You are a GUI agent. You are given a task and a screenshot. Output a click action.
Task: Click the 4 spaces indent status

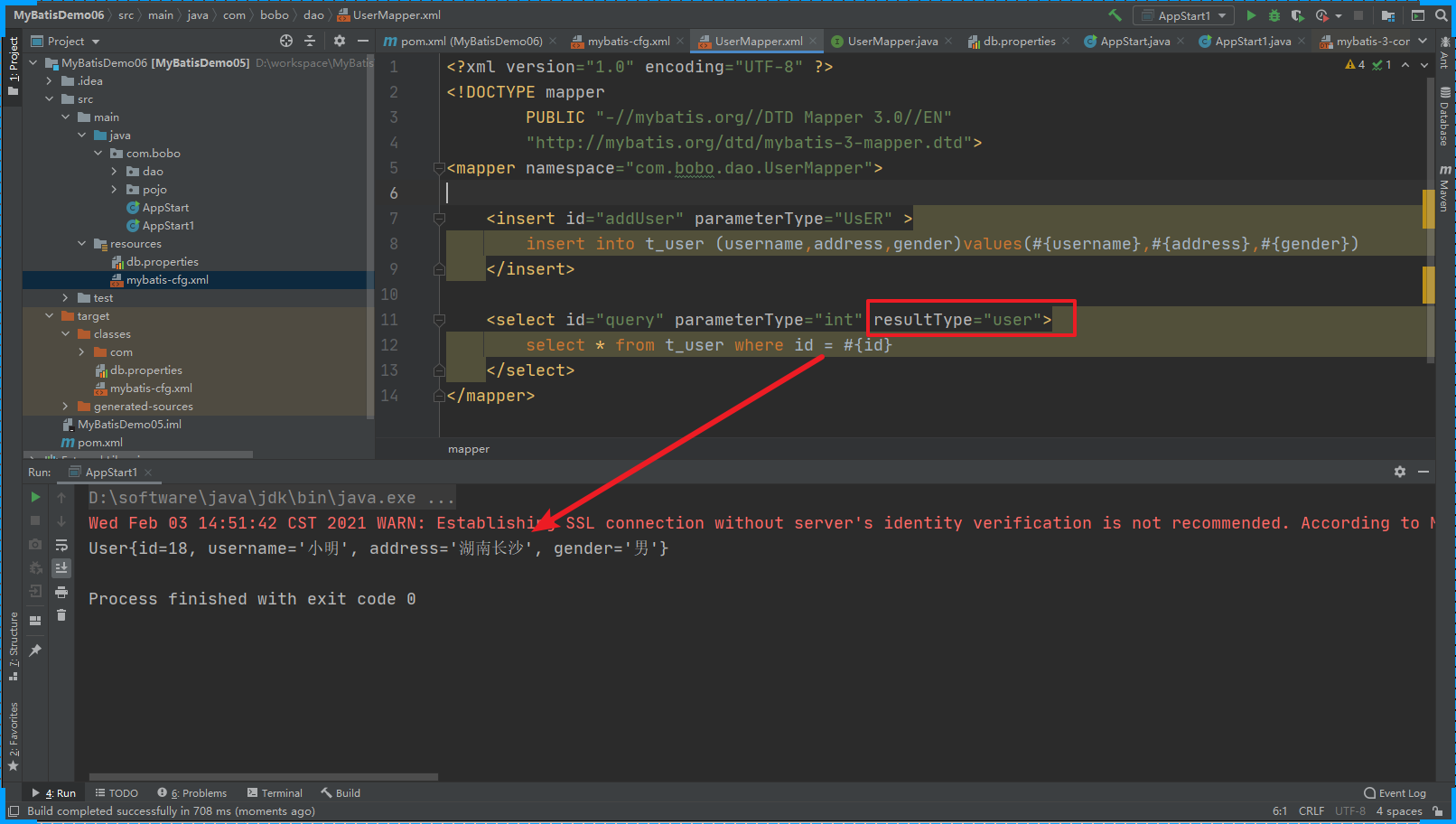(x=1399, y=811)
